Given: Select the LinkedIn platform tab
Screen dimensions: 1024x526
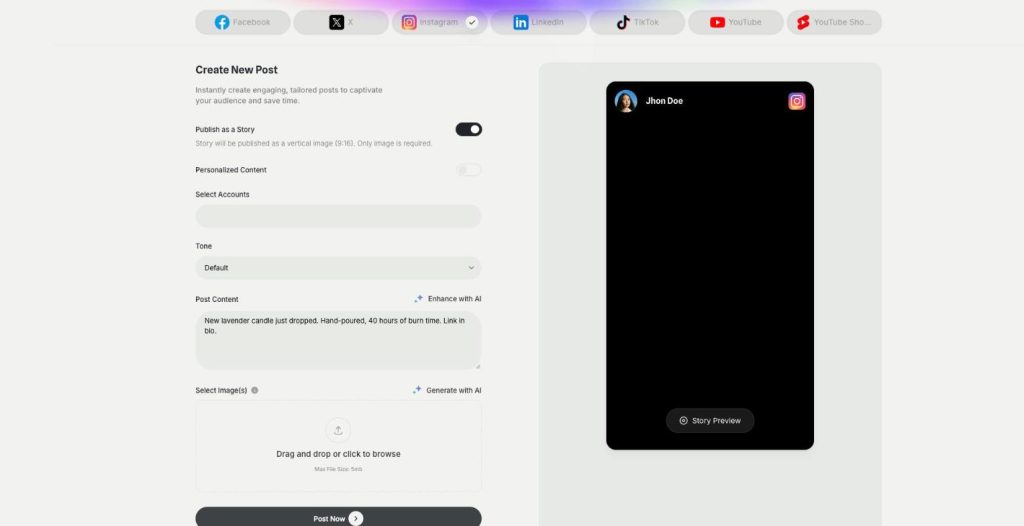Looking at the screenshot, I should tap(538, 22).
